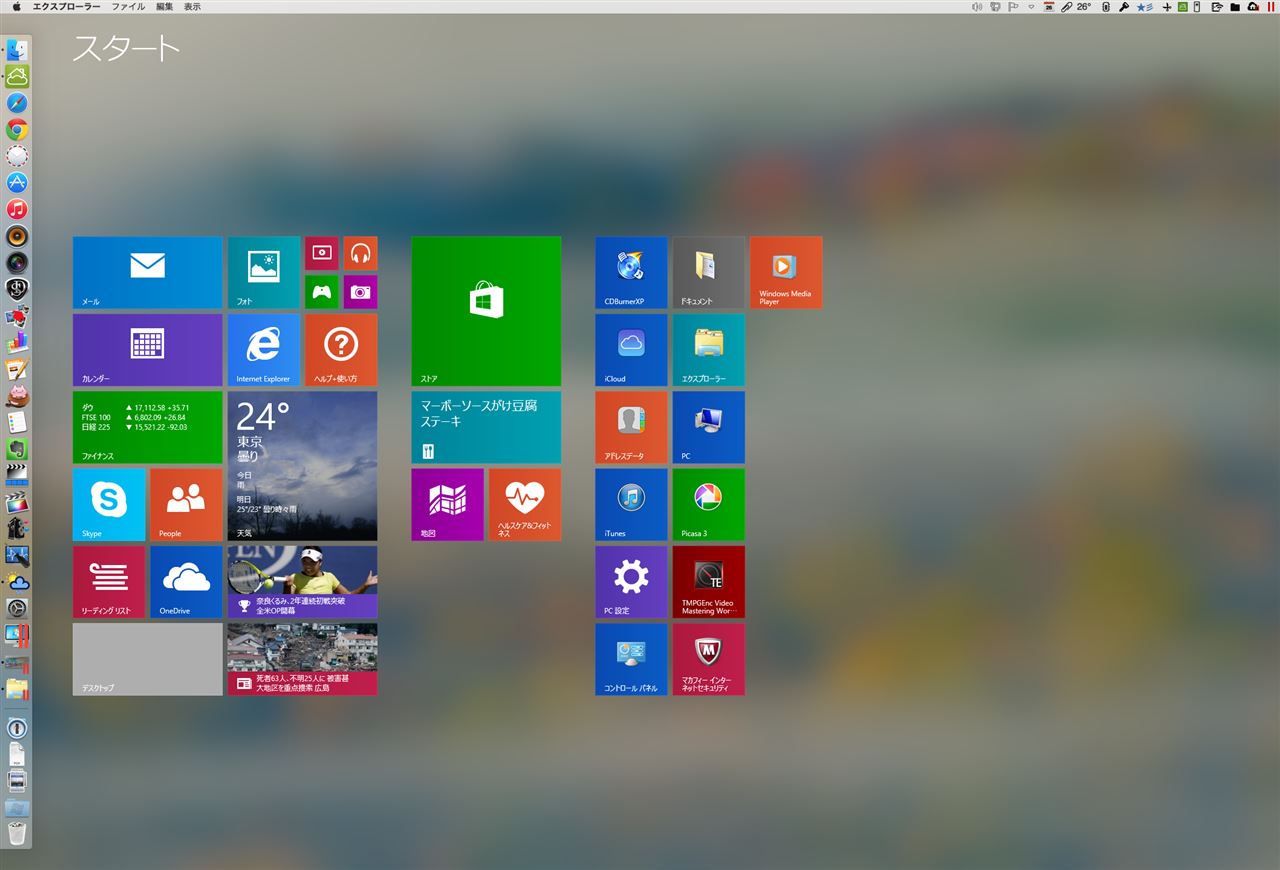
Task: Open the Desktop (デスクトップ) tile
Action: pos(147,659)
